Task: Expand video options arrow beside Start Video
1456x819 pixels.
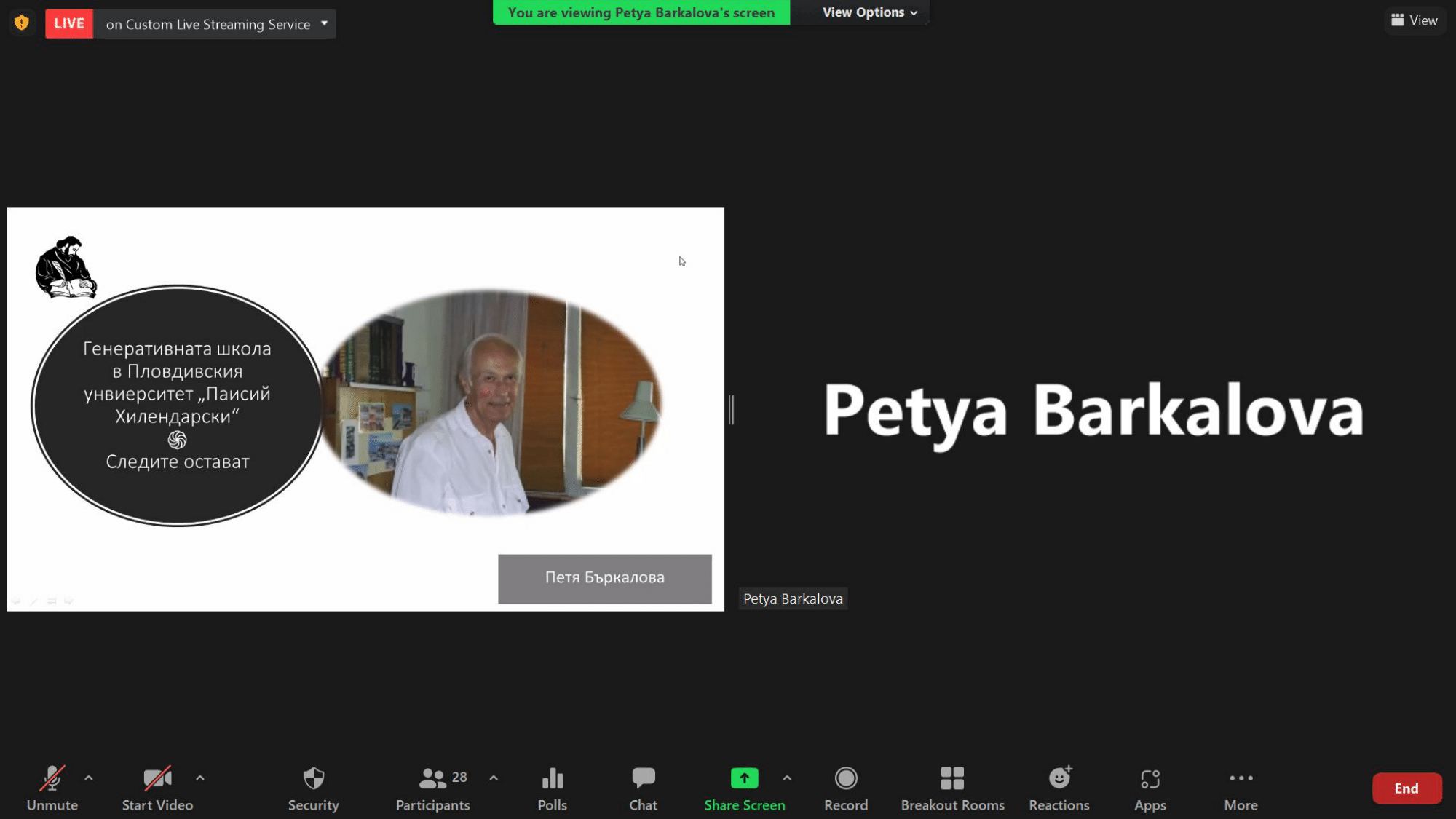Action: (200, 778)
